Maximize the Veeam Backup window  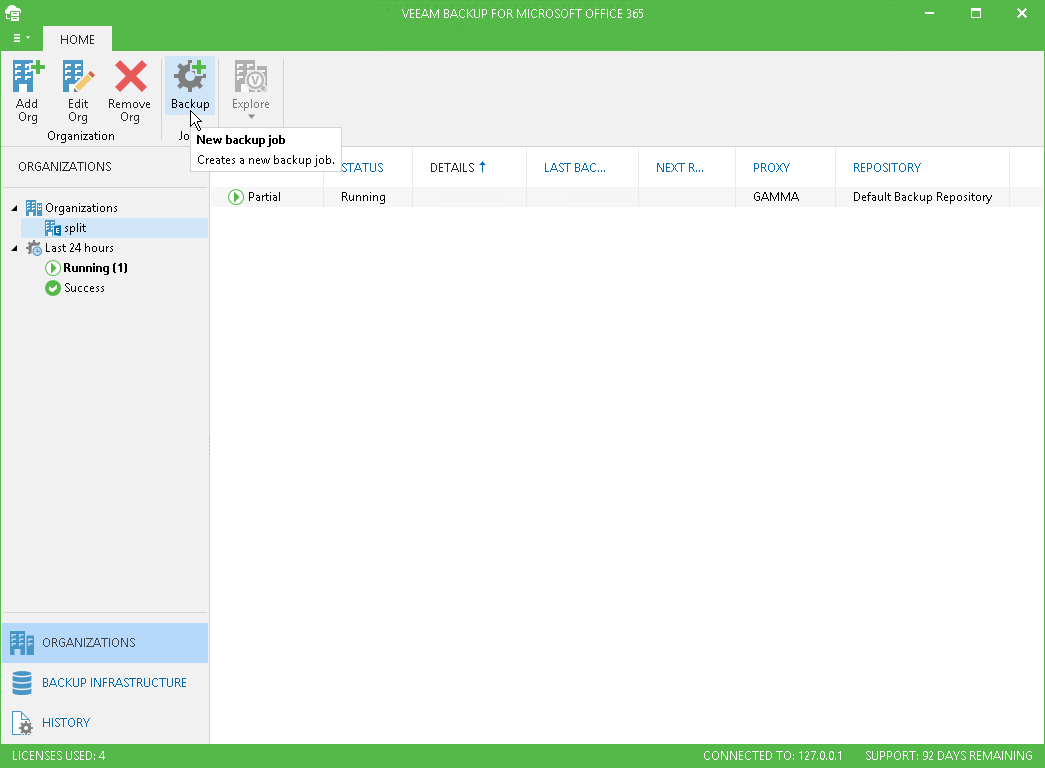[x=976, y=13]
